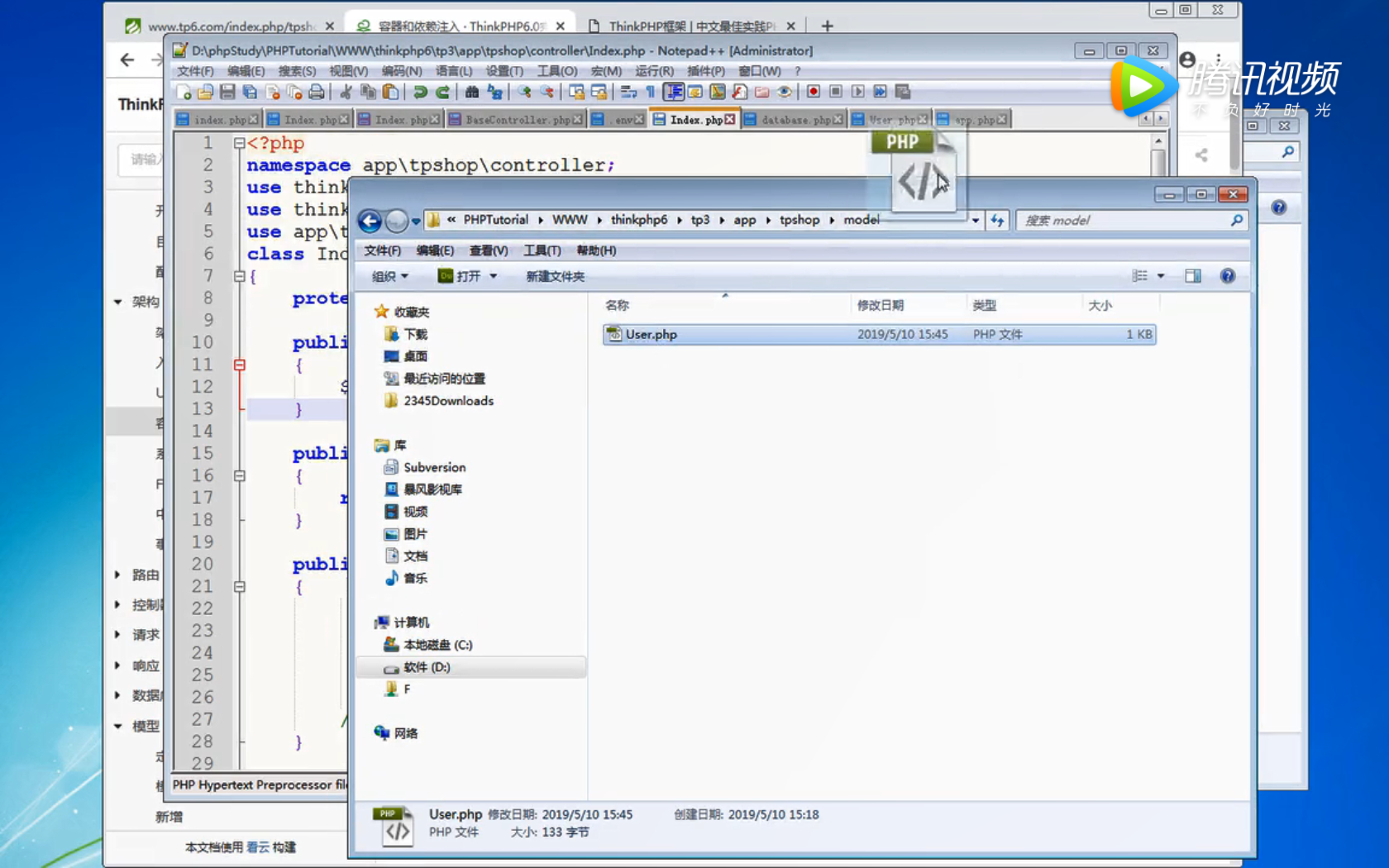Collapse the red fold marker on line 11
The height and width of the screenshot is (868, 1389).
239,365
